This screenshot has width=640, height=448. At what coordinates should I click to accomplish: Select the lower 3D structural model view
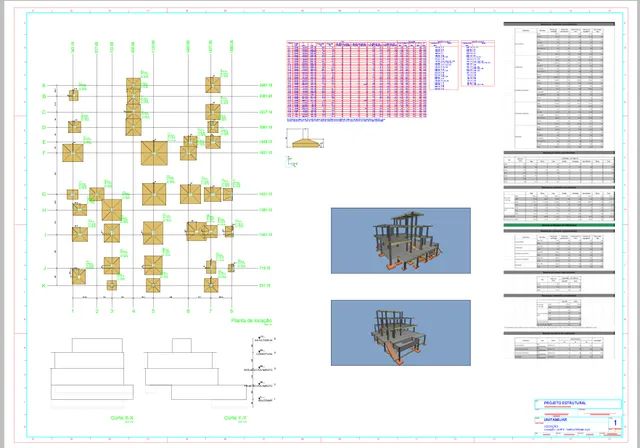pyautogui.click(x=400, y=333)
